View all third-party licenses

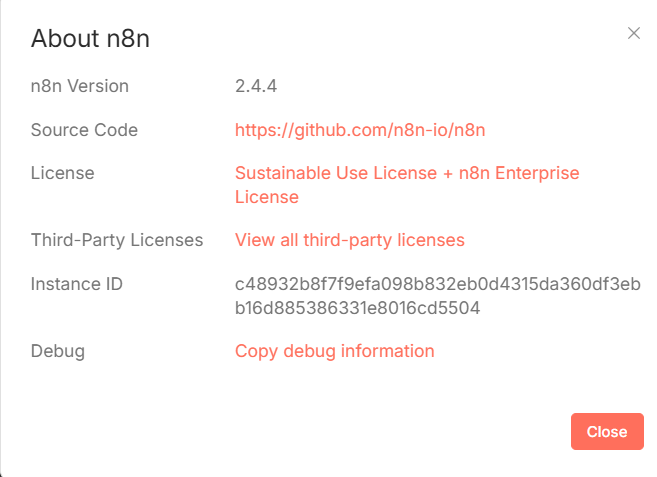coord(349,241)
